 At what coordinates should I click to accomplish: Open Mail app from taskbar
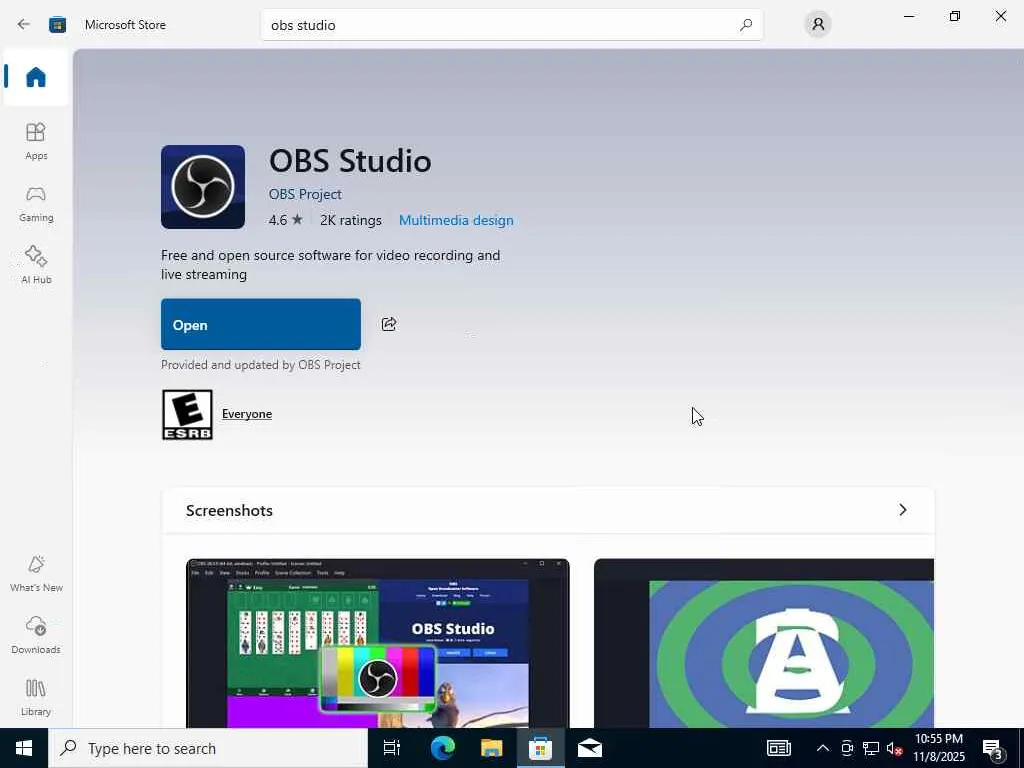click(590, 748)
